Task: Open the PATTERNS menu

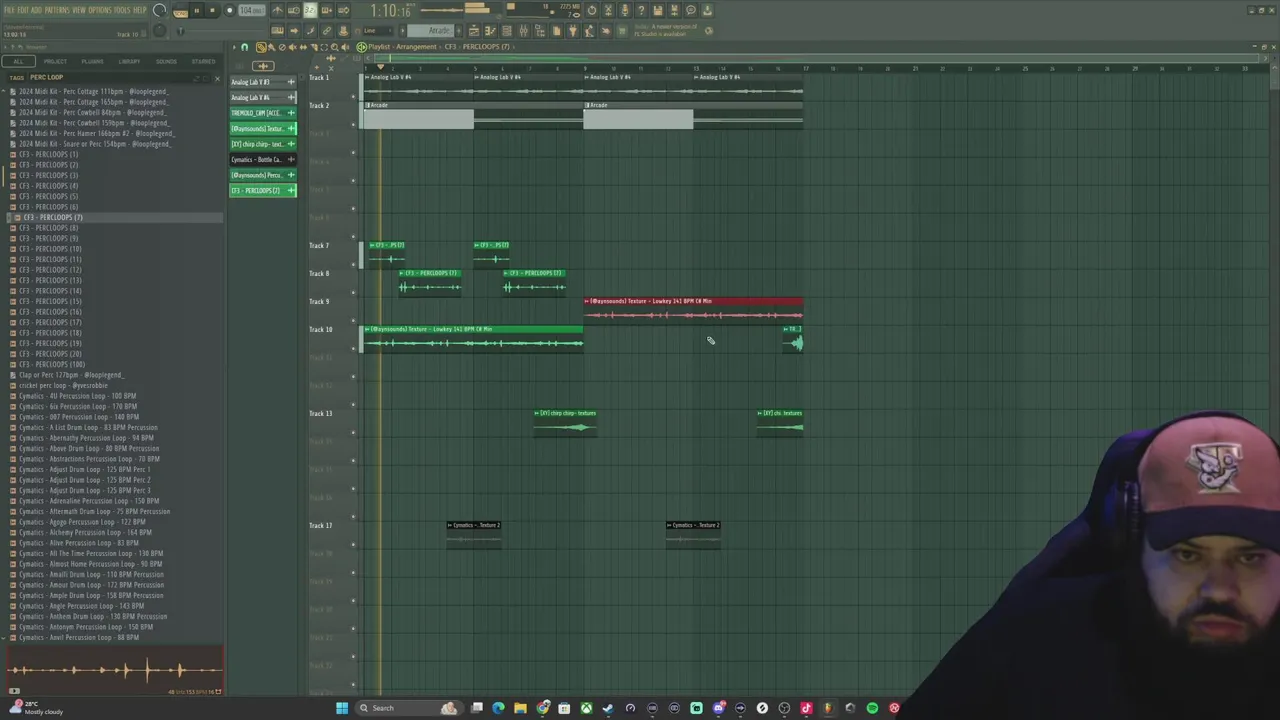Action: point(56,10)
